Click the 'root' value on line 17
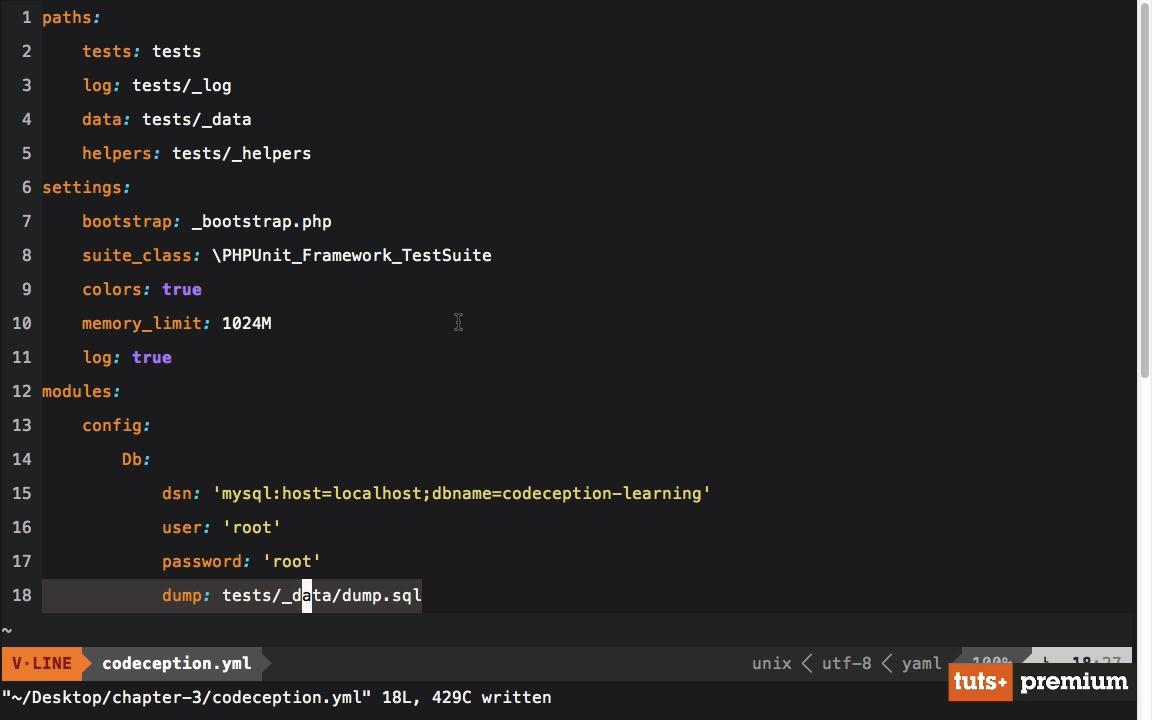This screenshot has width=1152, height=720. coord(292,561)
